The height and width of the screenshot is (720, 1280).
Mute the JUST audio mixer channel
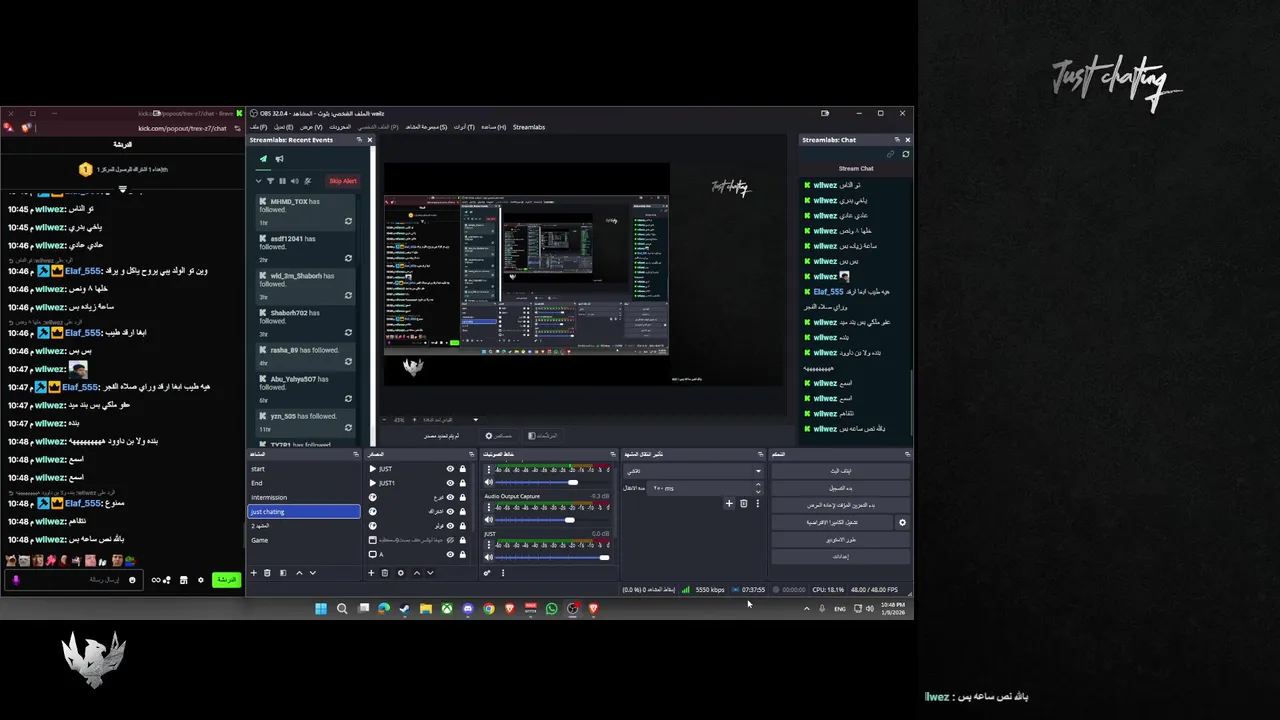coord(489,558)
